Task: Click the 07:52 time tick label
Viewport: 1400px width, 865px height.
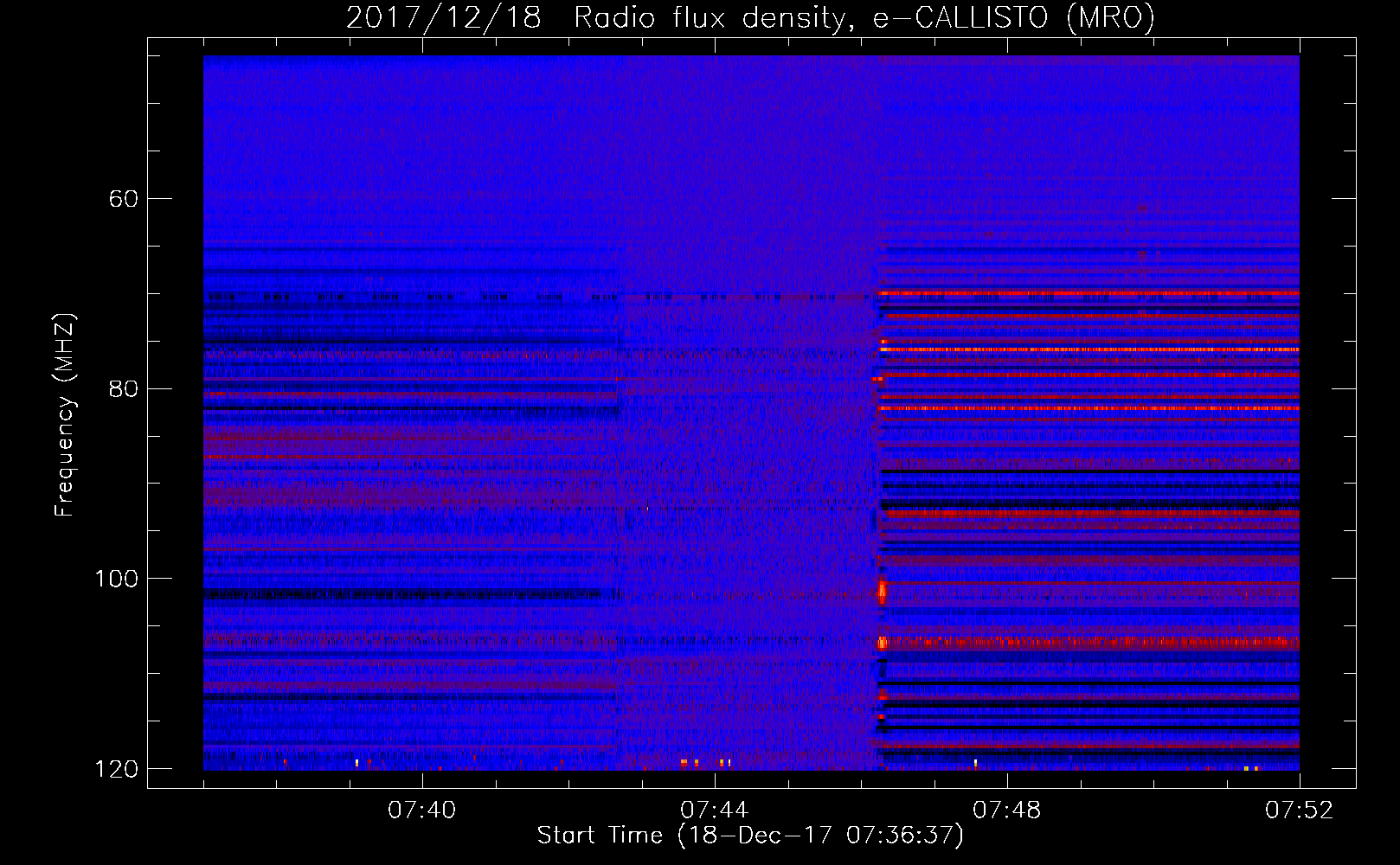Action: 1300,811
